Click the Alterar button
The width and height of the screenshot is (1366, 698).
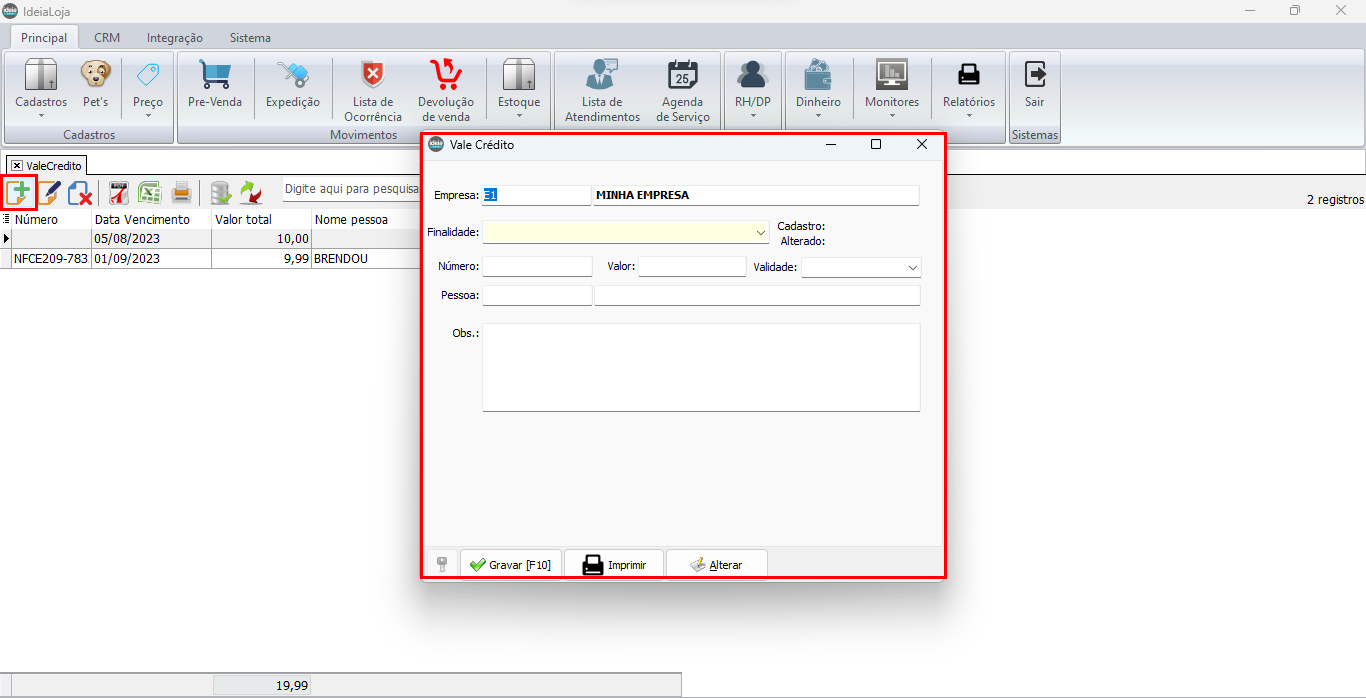click(x=716, y=565)
